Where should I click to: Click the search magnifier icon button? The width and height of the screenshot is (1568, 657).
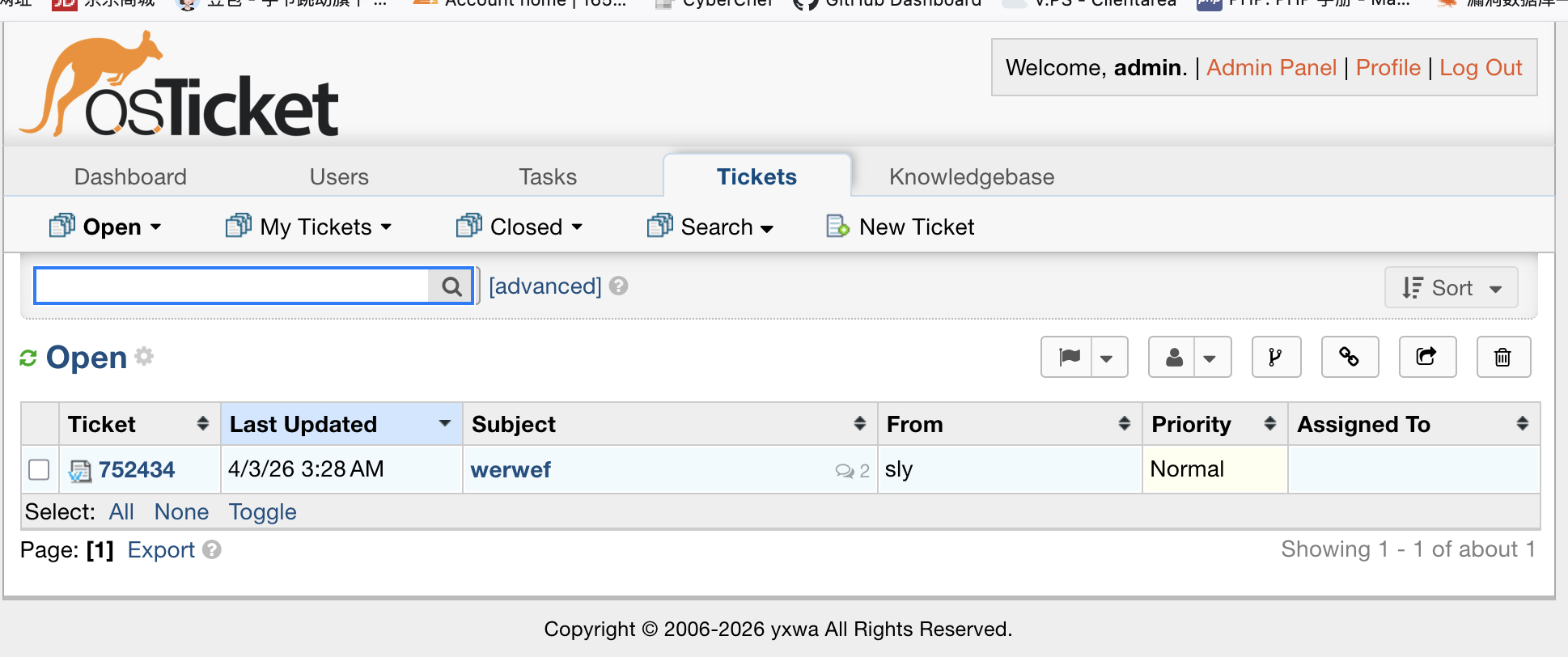tap(451, 286)
